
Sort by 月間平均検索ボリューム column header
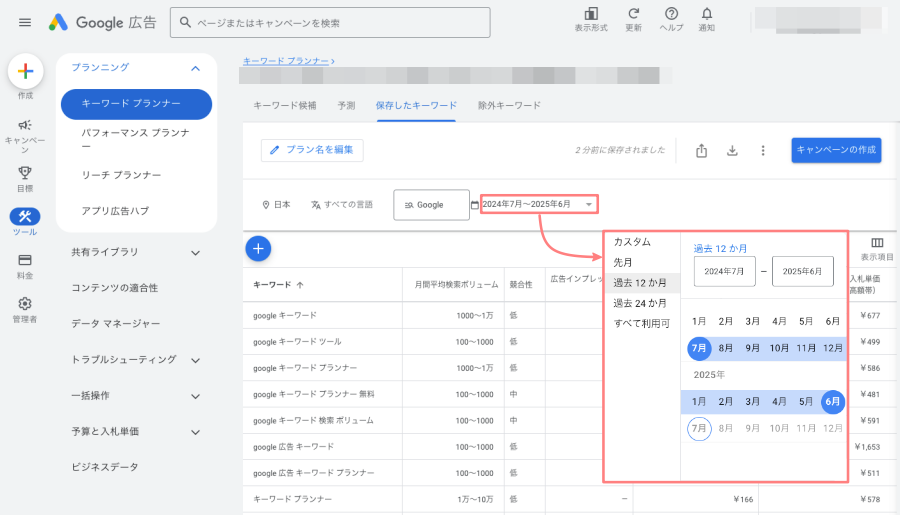(x=456, y=285)
